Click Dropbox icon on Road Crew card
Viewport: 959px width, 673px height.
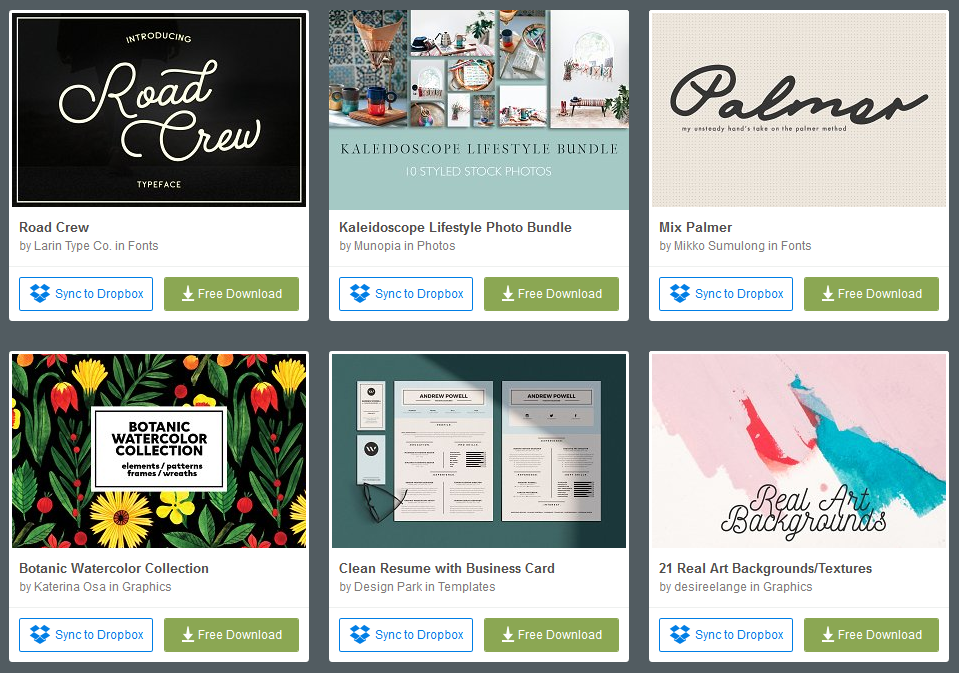40,294
